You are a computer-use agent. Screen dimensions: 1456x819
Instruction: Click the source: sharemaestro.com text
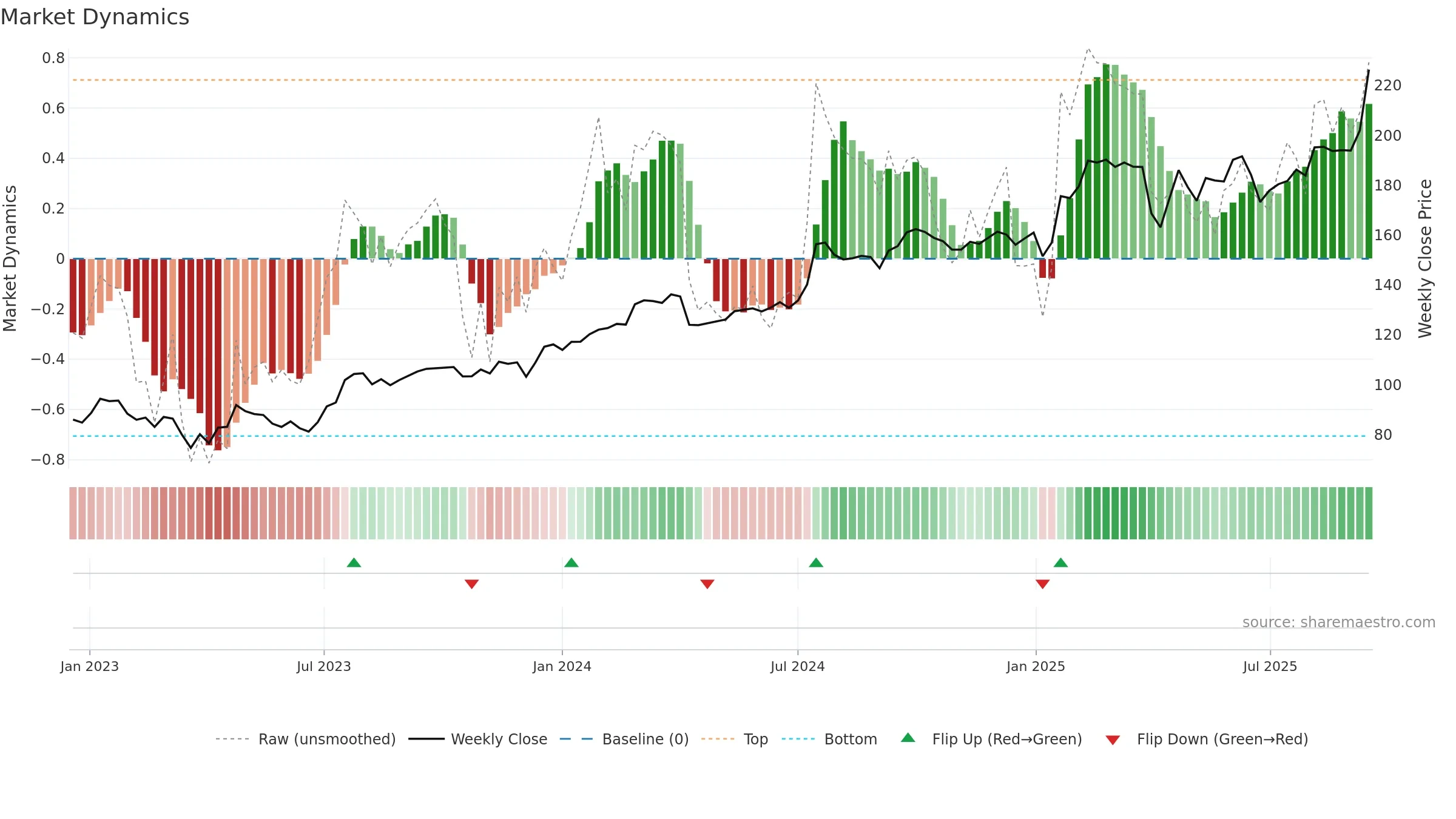click(1339, 622)
